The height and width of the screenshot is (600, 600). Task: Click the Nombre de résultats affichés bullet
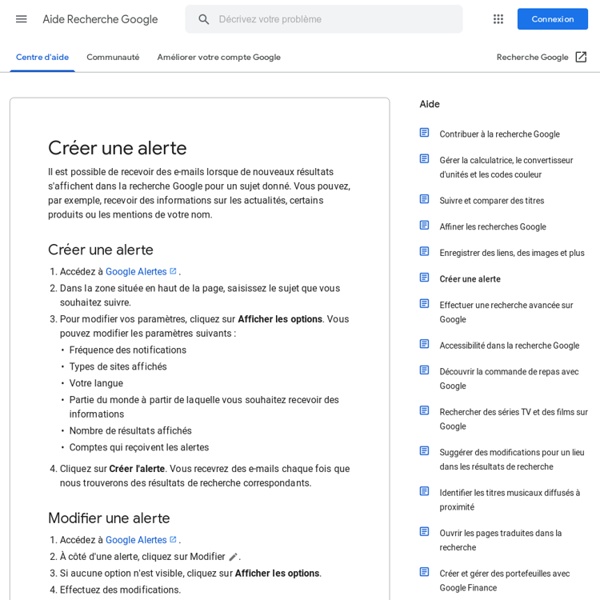[130, 430]
